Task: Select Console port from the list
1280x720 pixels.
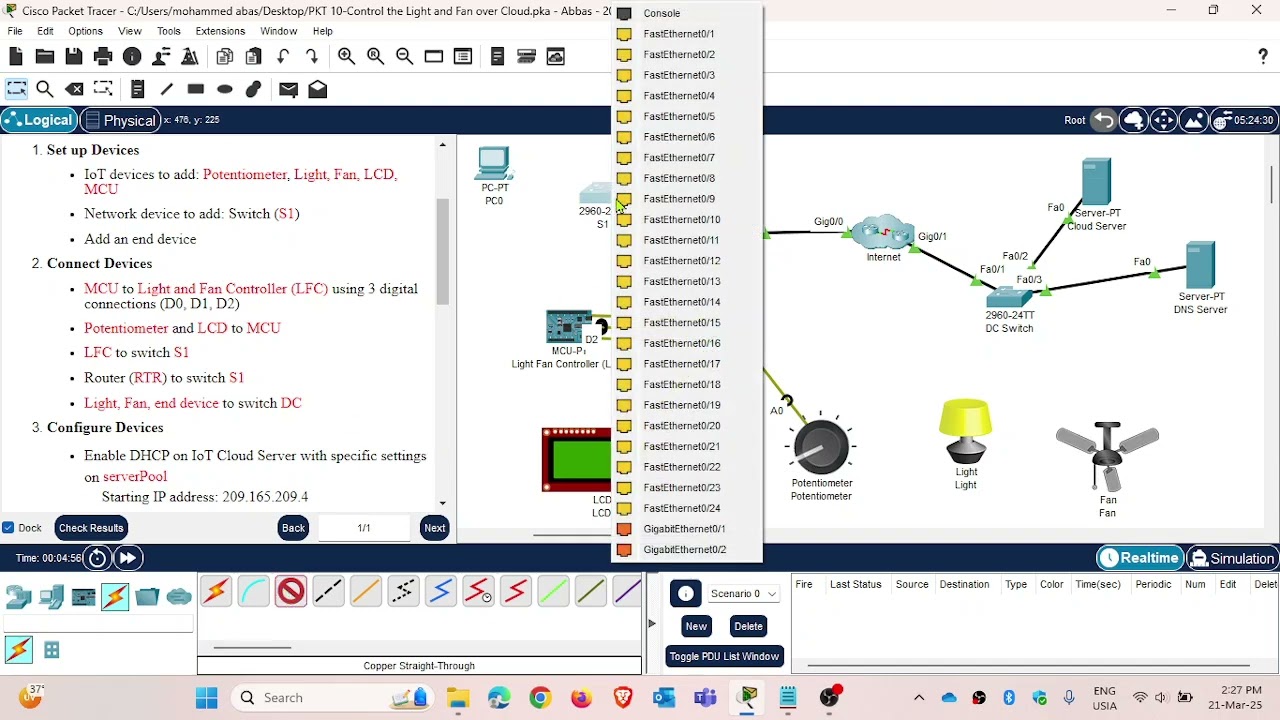Action: click(687, 13)
